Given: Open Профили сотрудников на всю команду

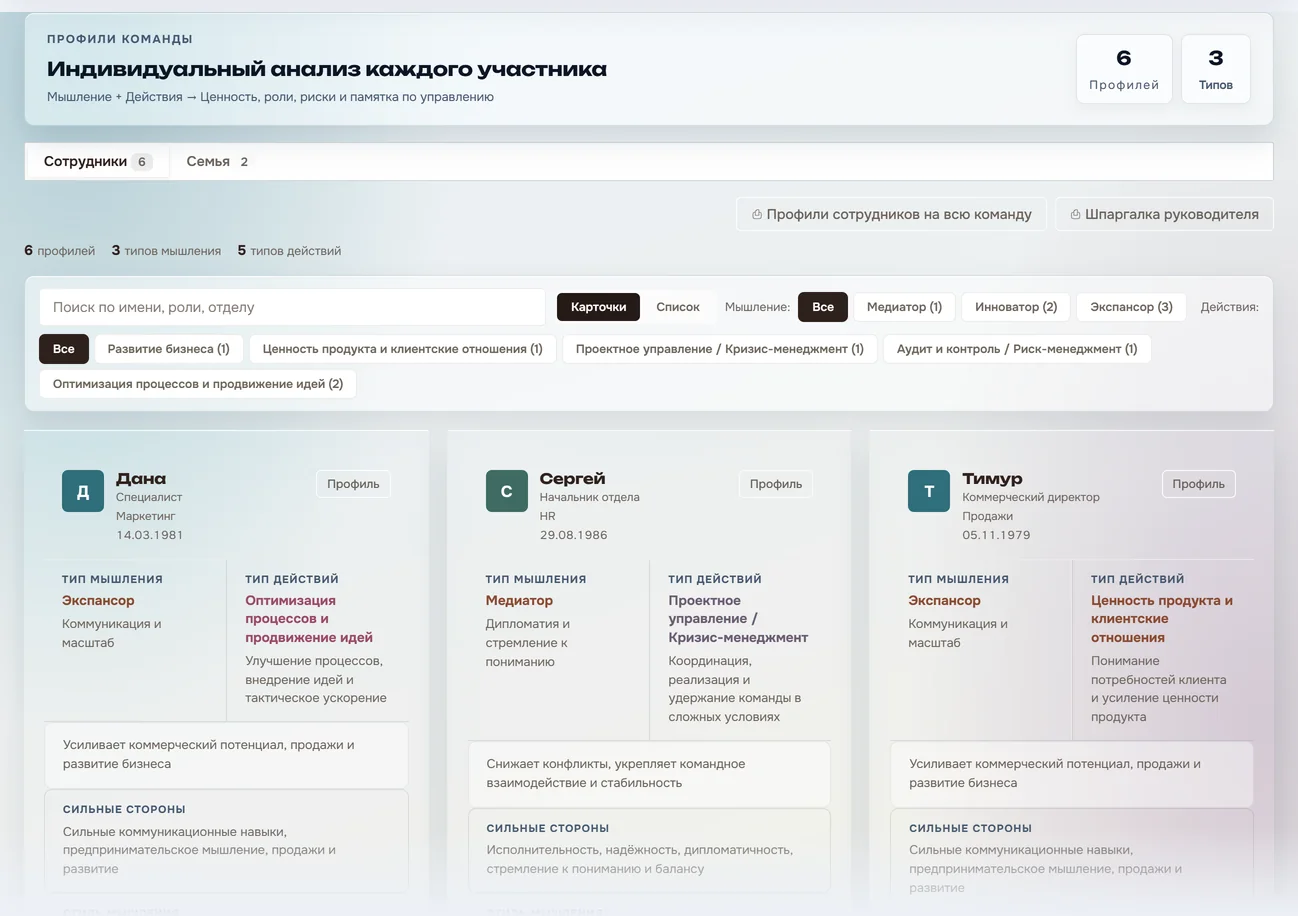Looking at the screenshot, I should [x=891, y=214].
